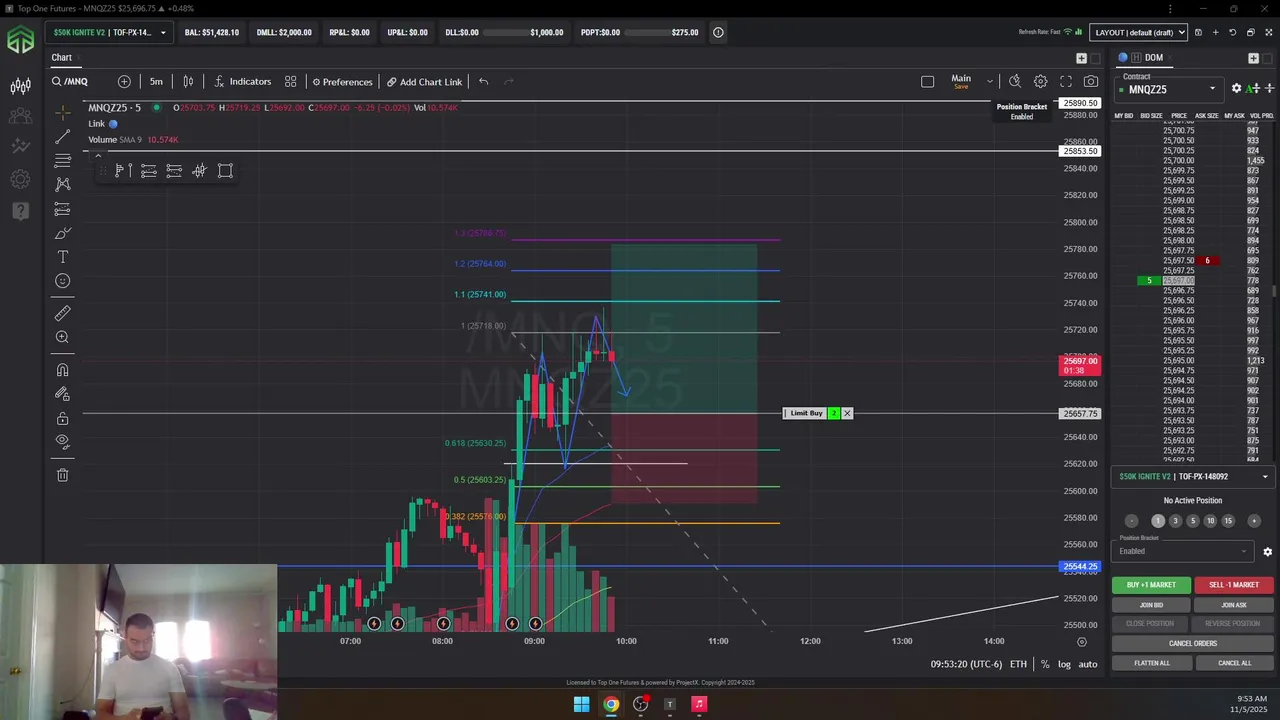Open chart Preferences

[342, 81]
